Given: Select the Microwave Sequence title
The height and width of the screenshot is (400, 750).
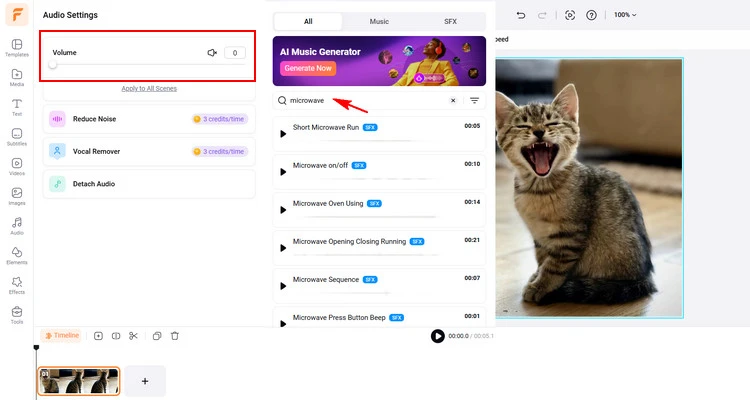Looking at the screenshot, I should 326,279.
